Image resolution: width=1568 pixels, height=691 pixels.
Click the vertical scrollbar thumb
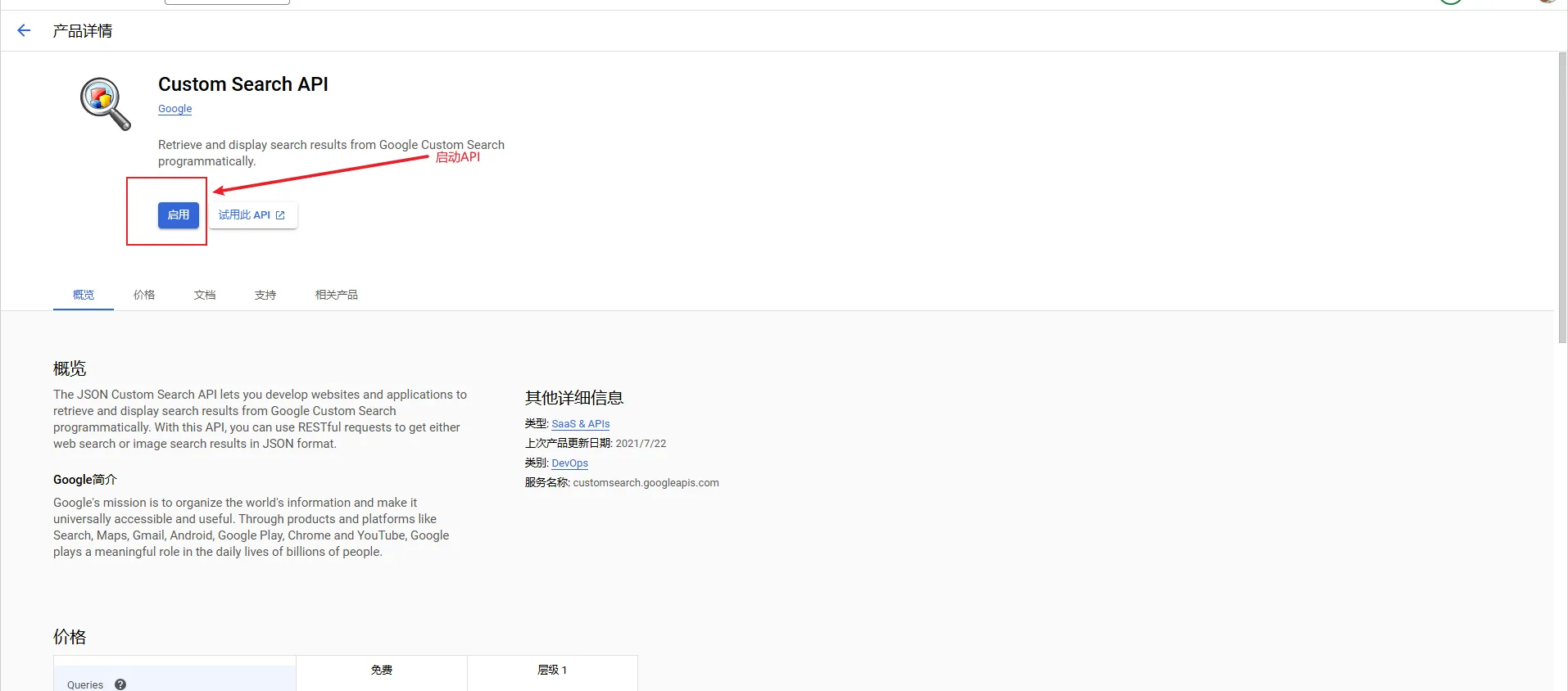point(1561,197)
